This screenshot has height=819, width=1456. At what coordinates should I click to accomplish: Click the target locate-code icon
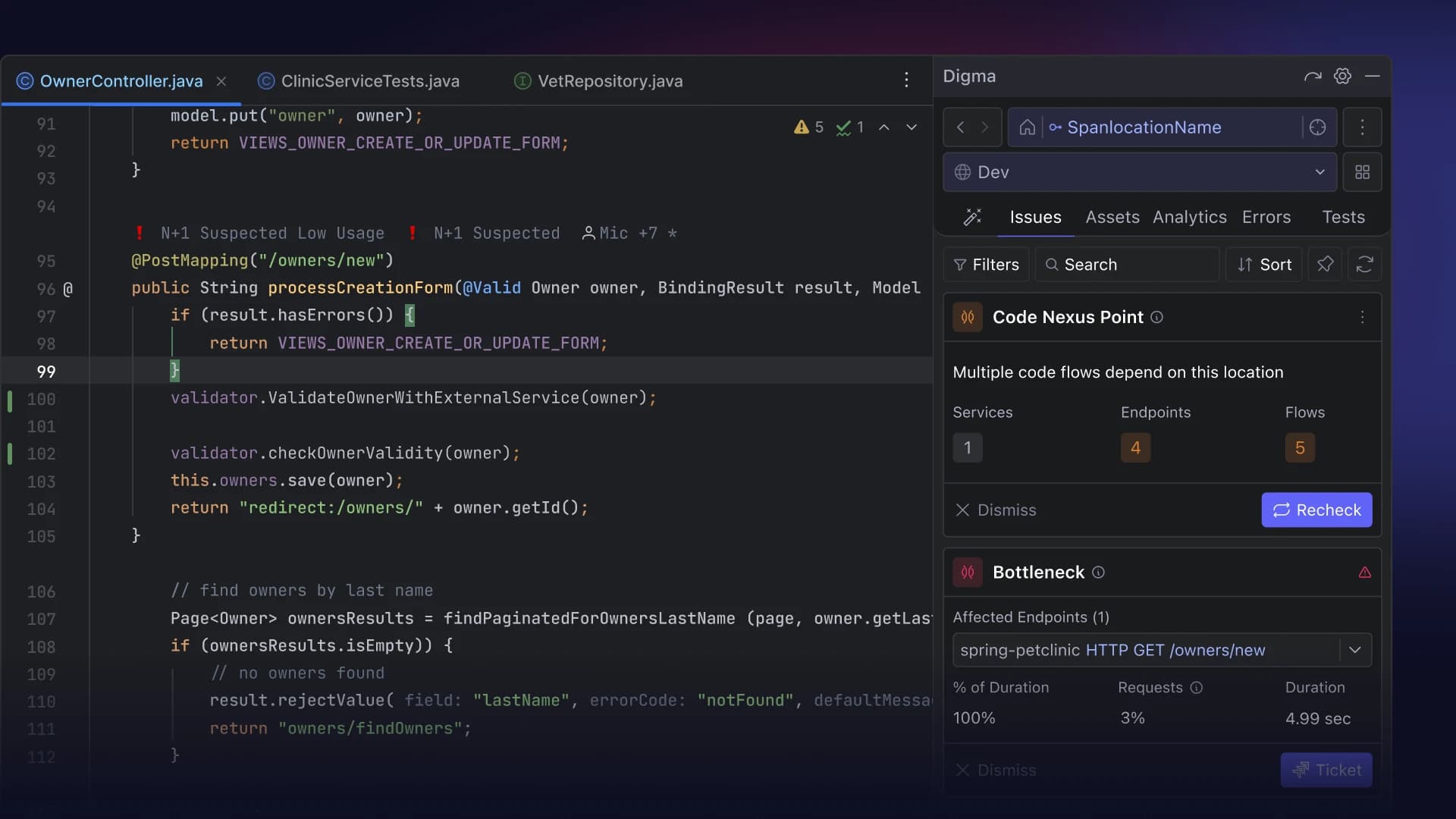point(1318,127)
